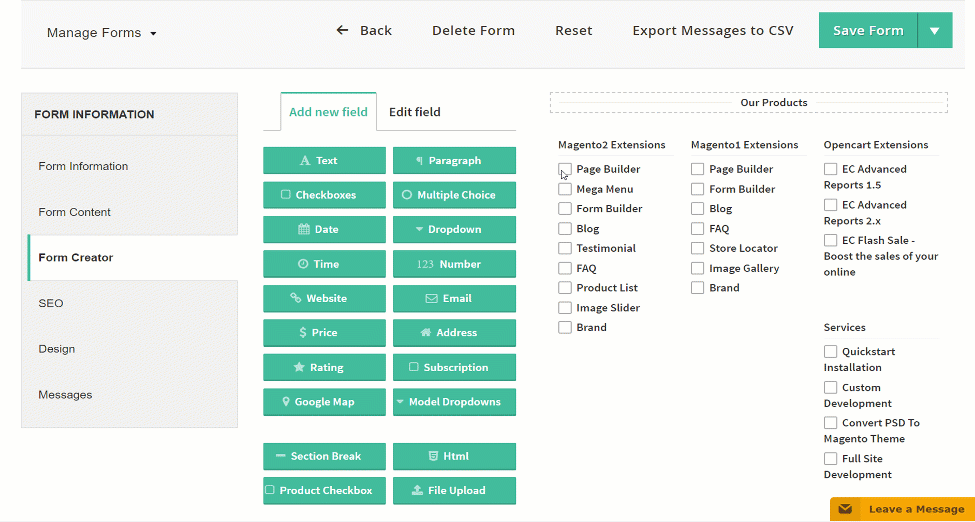Viewport: 975px width, 522px height.
Task: Add a Number field
Action: 455,264
